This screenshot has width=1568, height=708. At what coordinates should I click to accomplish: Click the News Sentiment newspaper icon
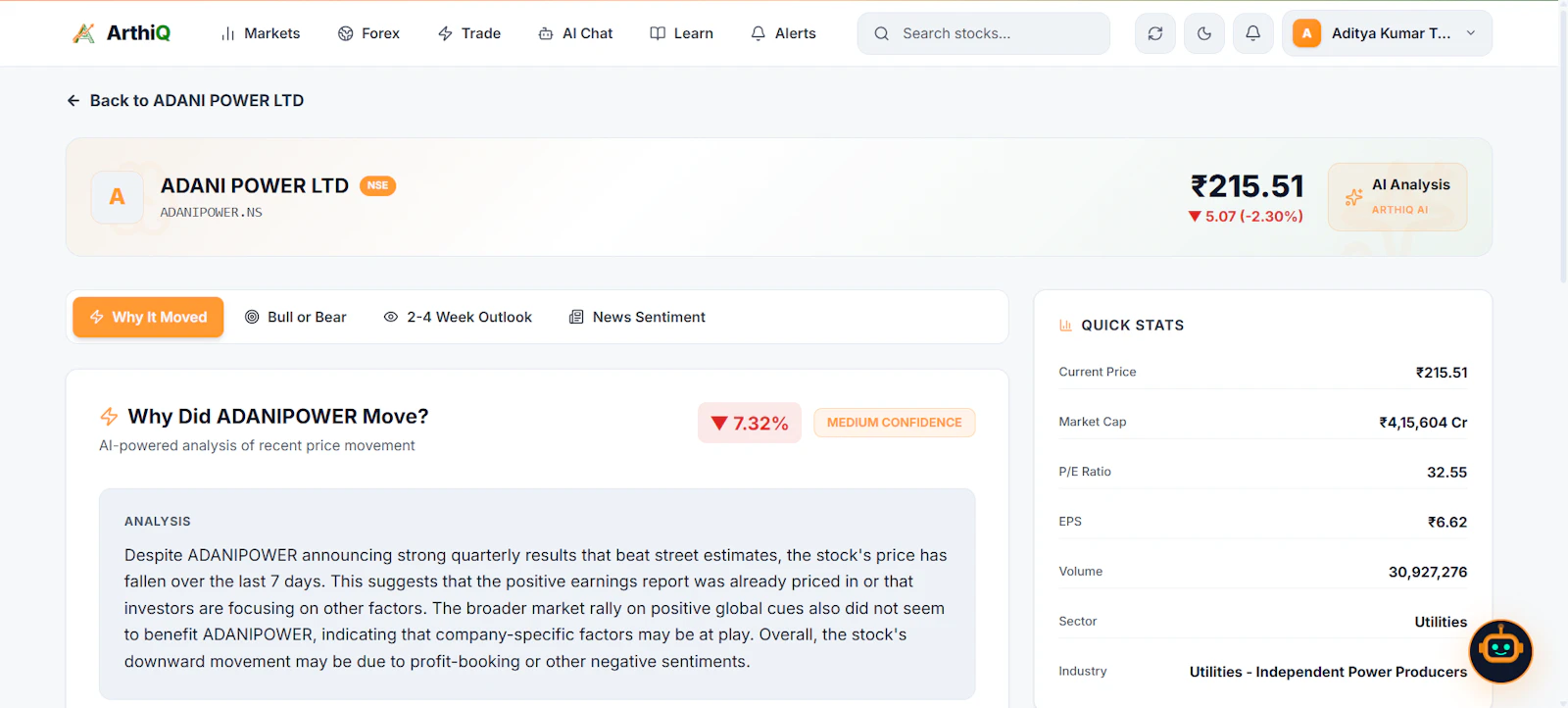576,317
